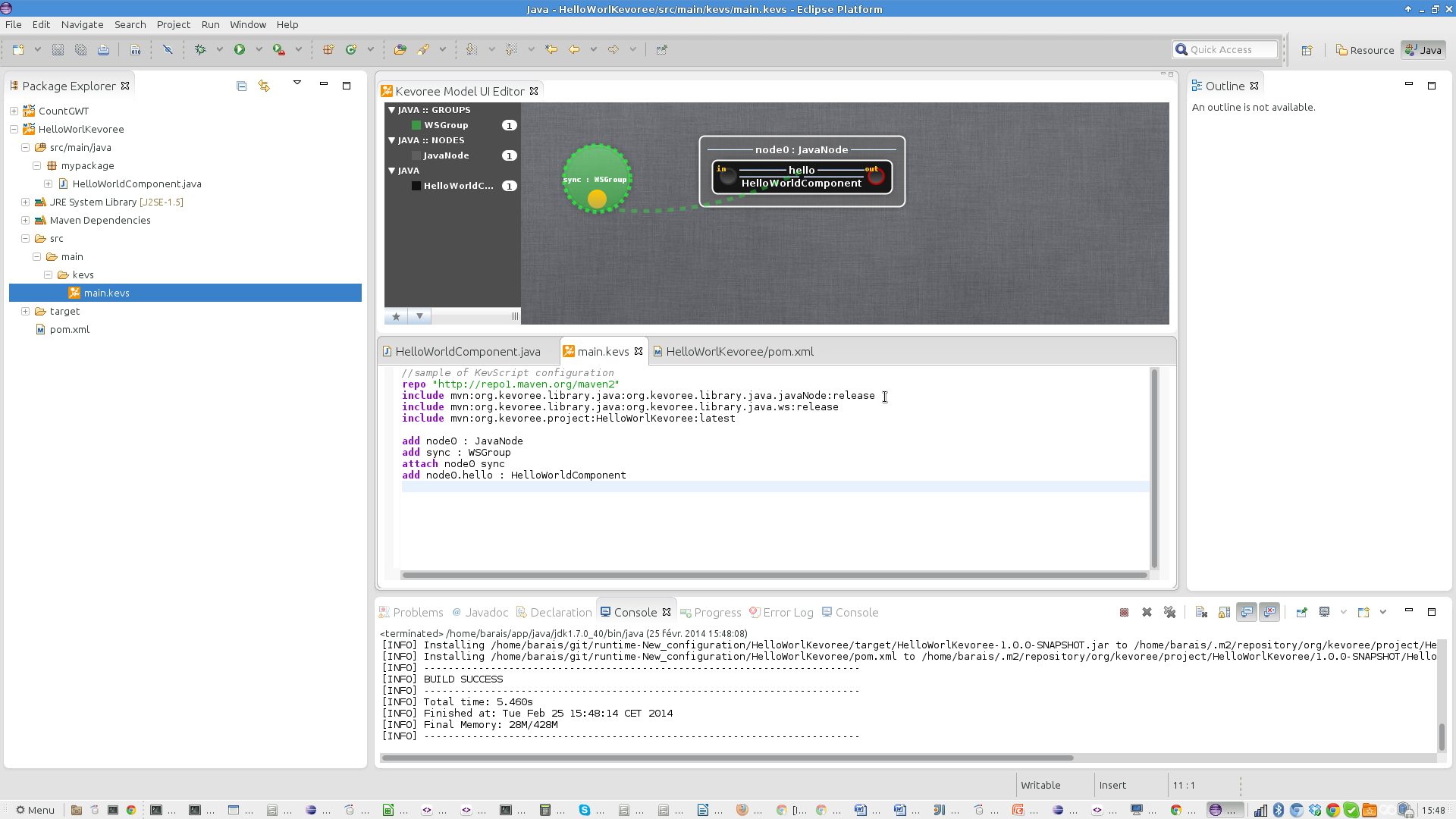Image resolution: width=1456 pixels, height=819 pixels.
Task: Select the black HelloWorldC... palette swatch
Action: 416,186
